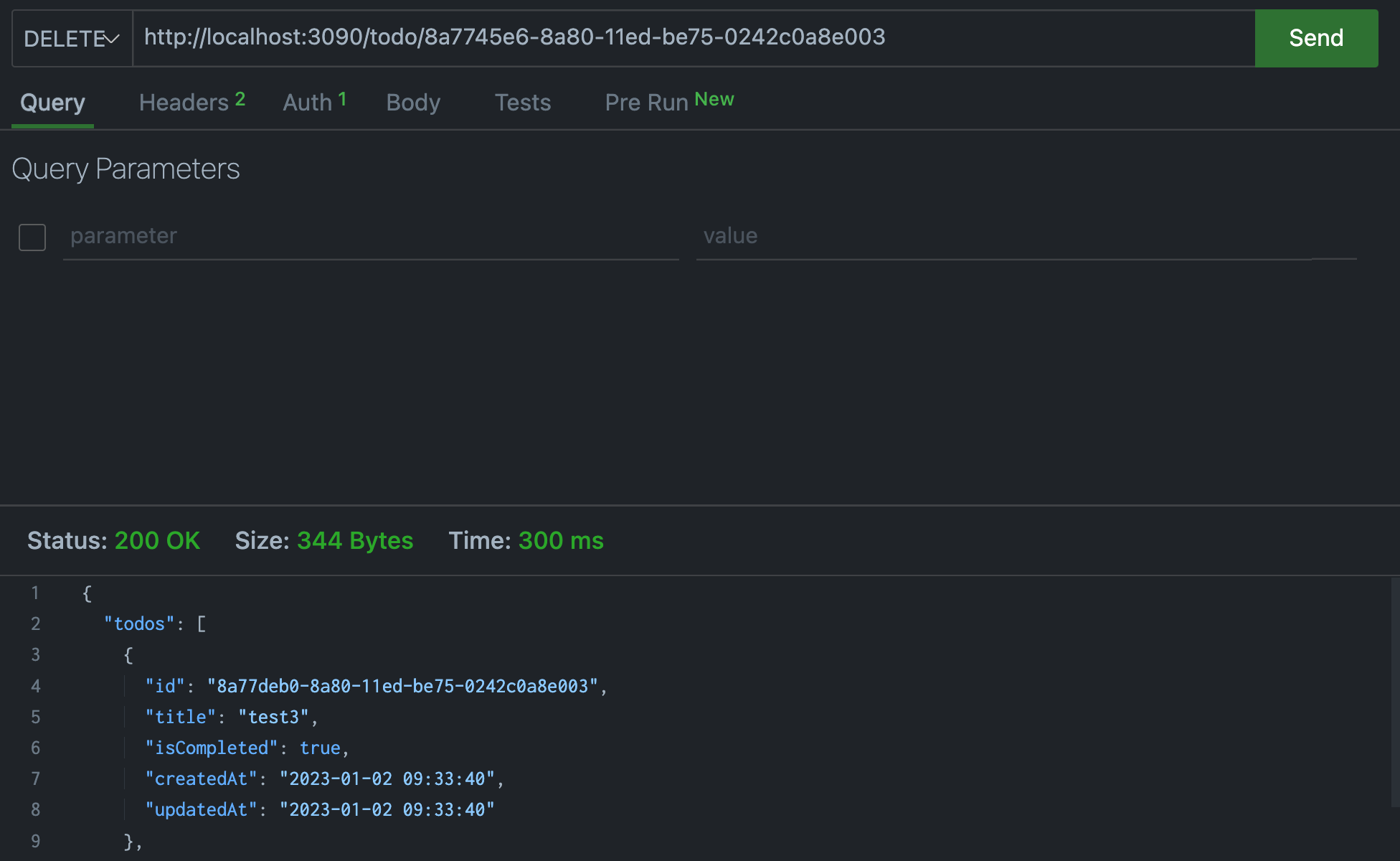The image size is (1400, 861).
Task: Click the id value 8a77deb0-8a80-11ed-be75-0242c0a8e003
Action: 402,686
